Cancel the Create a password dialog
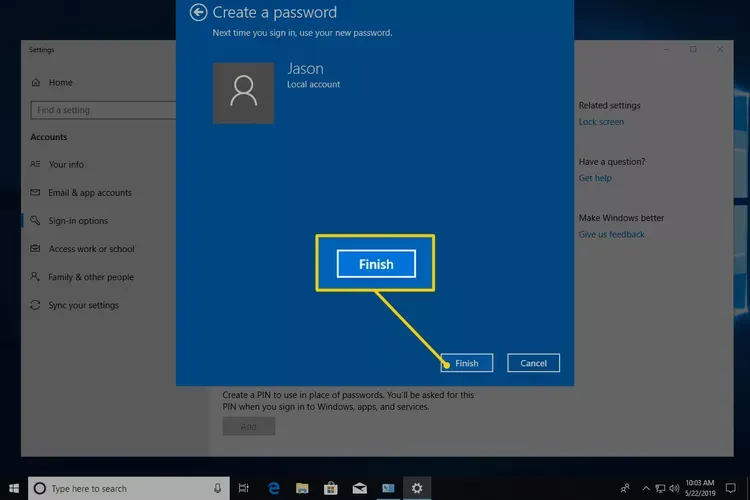 coord(533,363)
